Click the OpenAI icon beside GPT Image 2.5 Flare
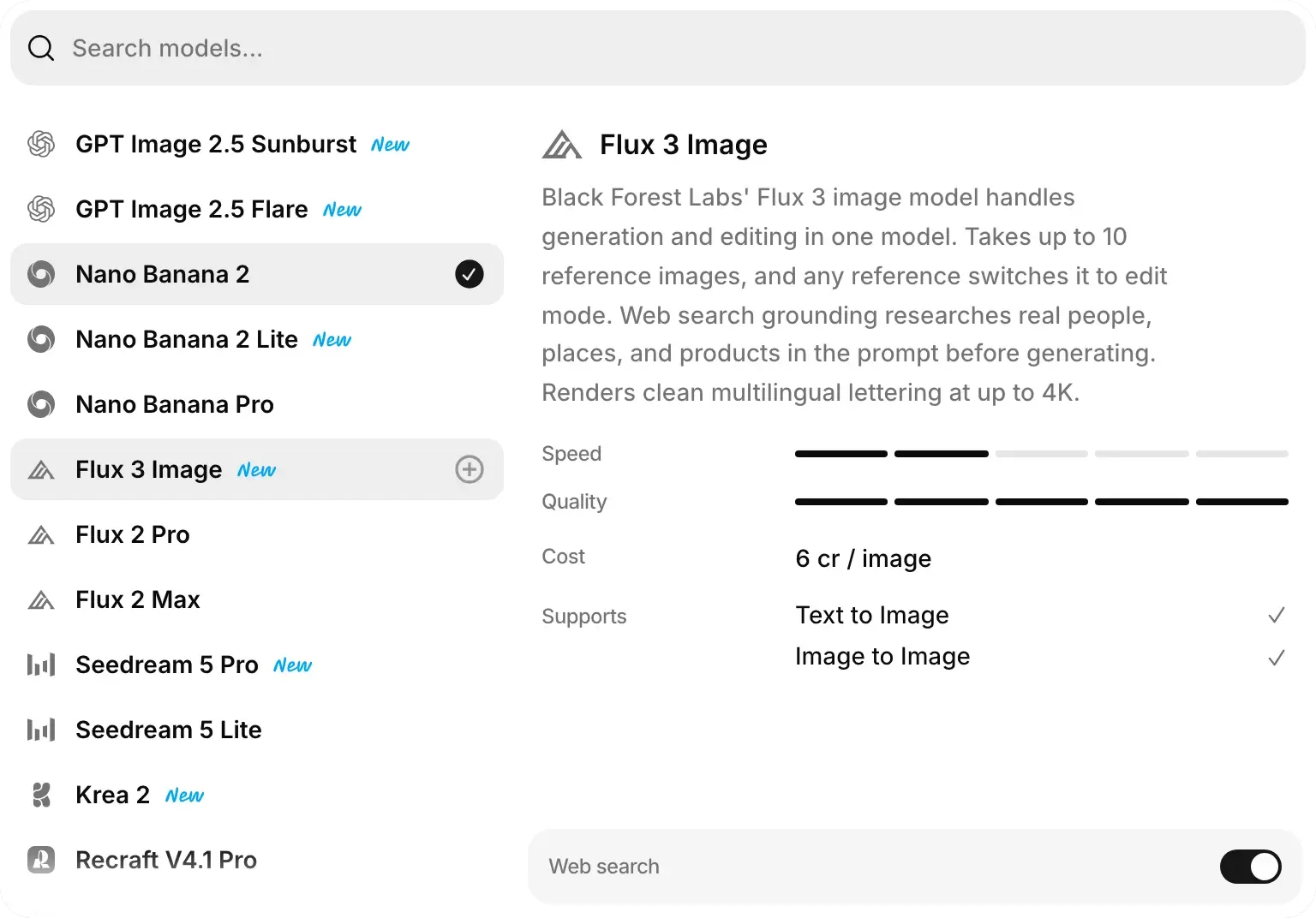 (x=41, y=209)
